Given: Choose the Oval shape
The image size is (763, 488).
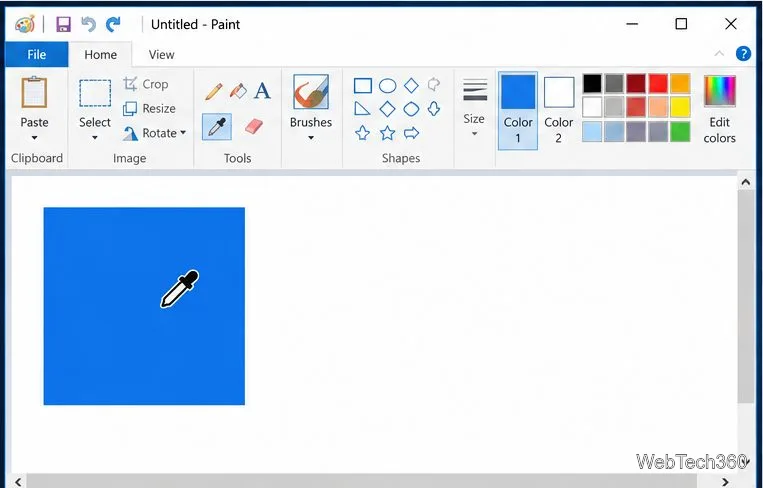Looking at the screenshot, I should tap(387, 86).
